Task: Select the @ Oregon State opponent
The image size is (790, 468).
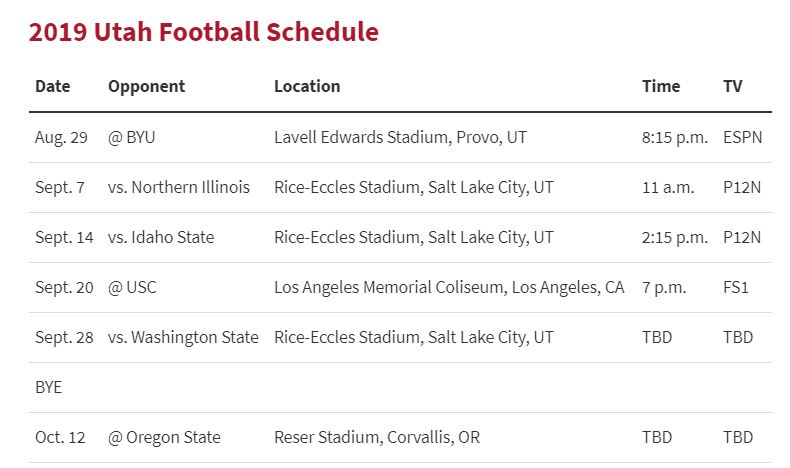Action: [x=164, y=437]
